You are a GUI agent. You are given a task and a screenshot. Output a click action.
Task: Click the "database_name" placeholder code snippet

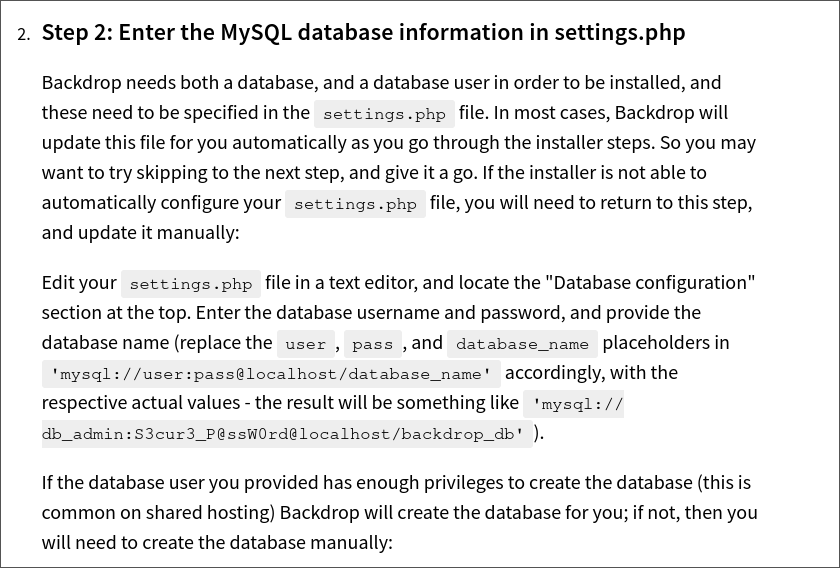tap(522, 344)
